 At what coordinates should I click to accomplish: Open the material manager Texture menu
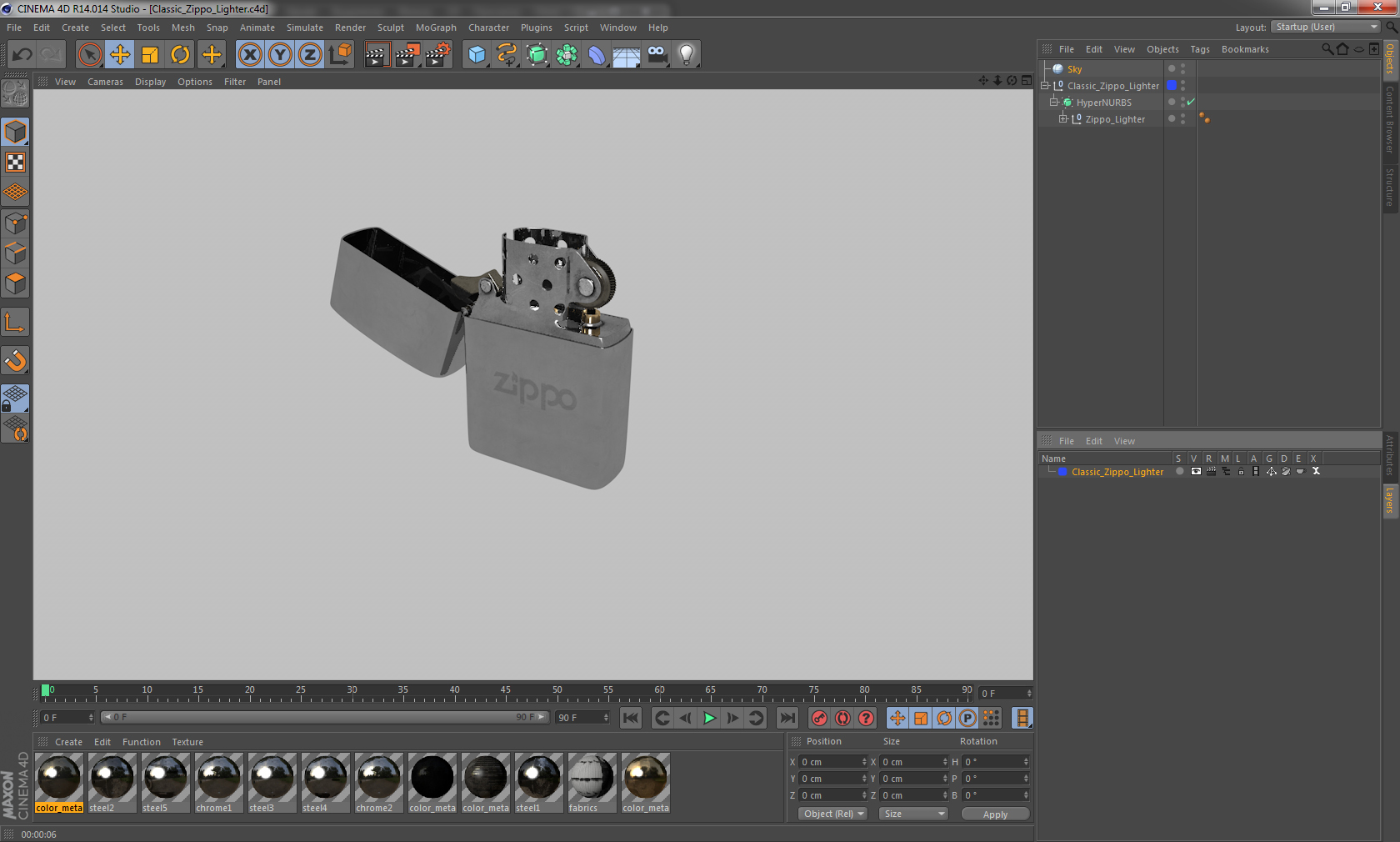[187, 742]
